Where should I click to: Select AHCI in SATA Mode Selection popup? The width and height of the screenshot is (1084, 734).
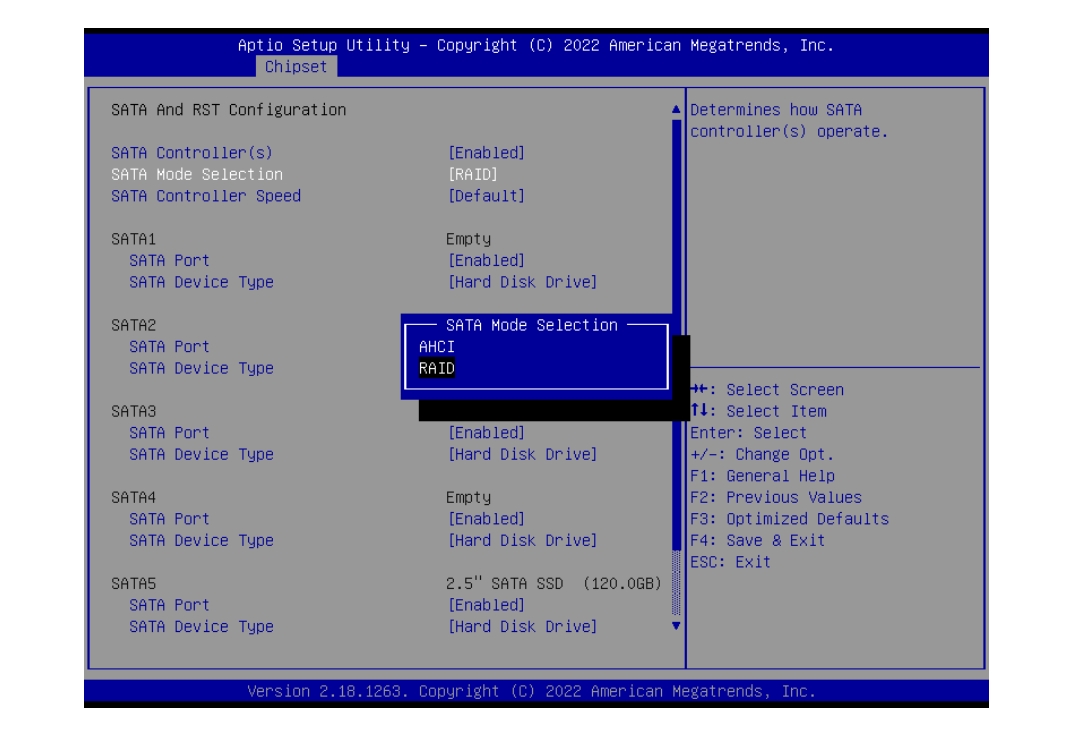tap(437, 347)
